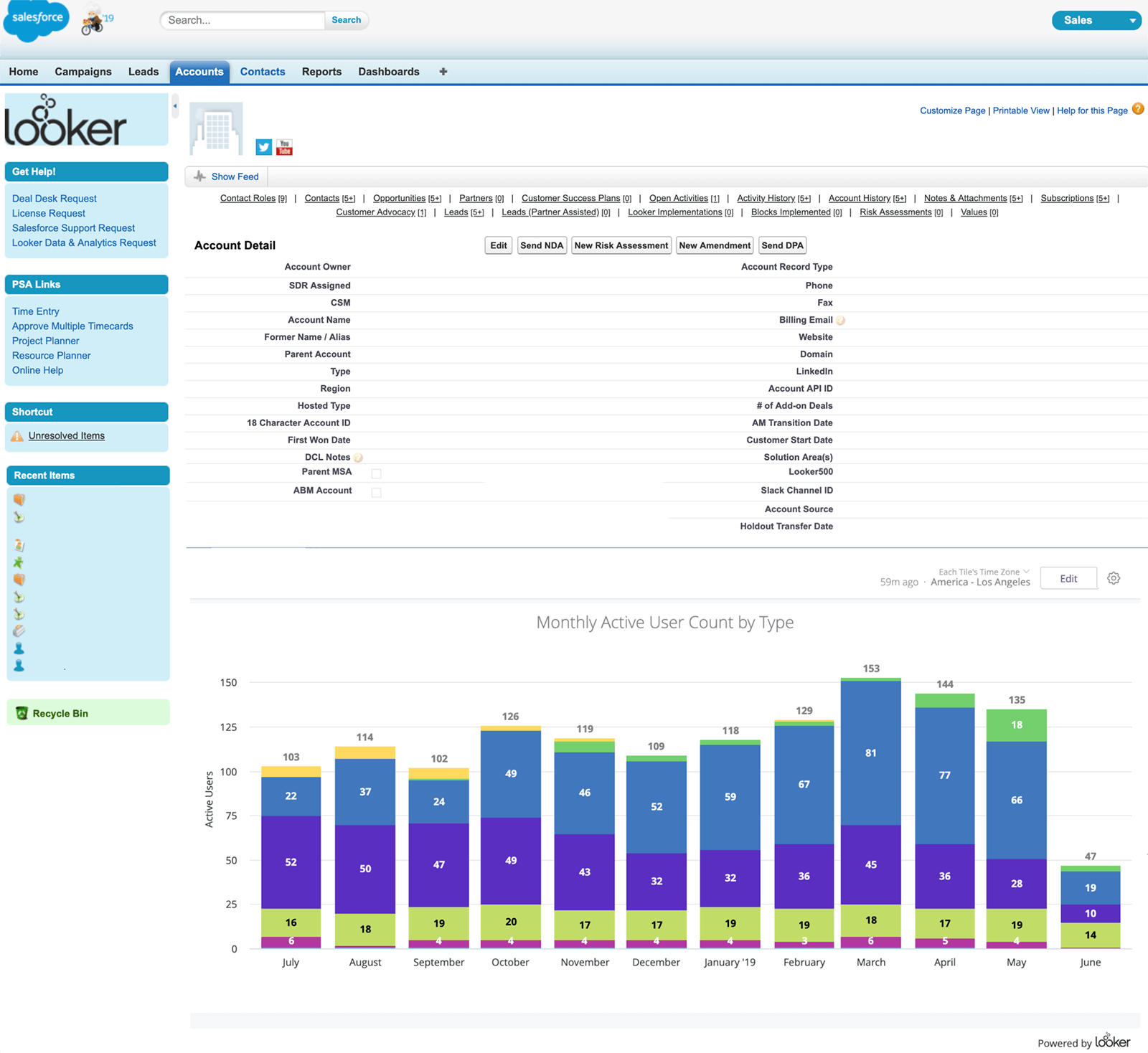This screenshot has width=1148, height=1053.
Task: Click the Unresolved Items warning icon
Action: click(17, 436)
